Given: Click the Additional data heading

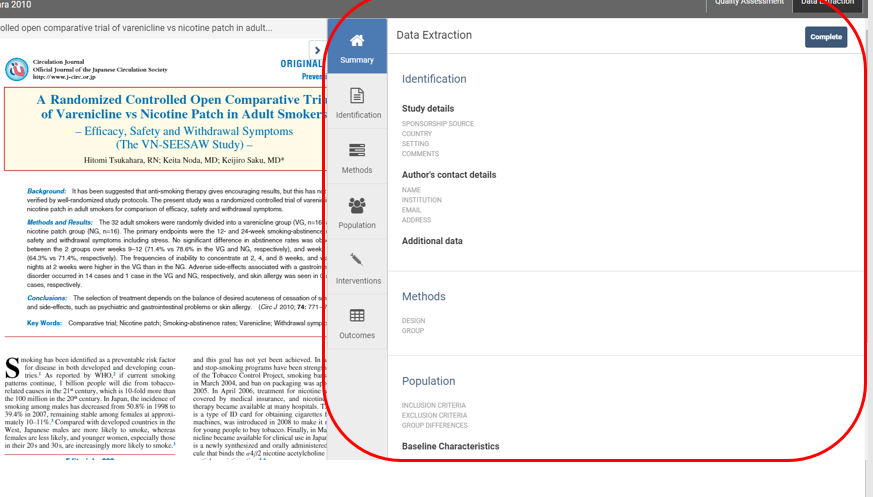Looking at the screenshot, I should [x=432, y=241].
